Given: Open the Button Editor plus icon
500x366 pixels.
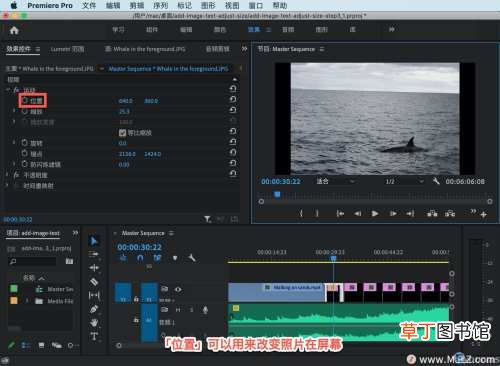Looking at the screenshot, I should (x=484, y=215).
